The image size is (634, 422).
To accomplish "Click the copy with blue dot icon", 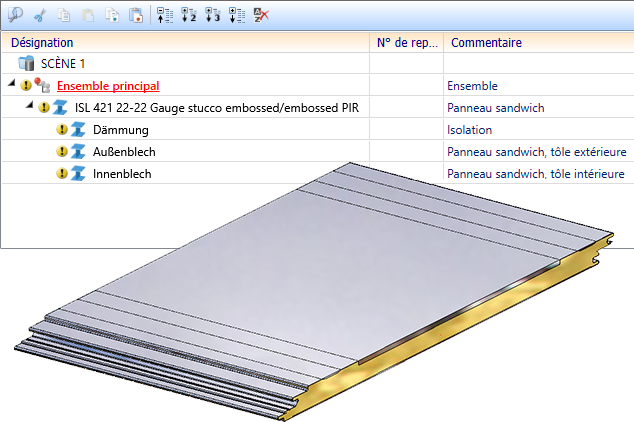I will click(x=112, y=15).
